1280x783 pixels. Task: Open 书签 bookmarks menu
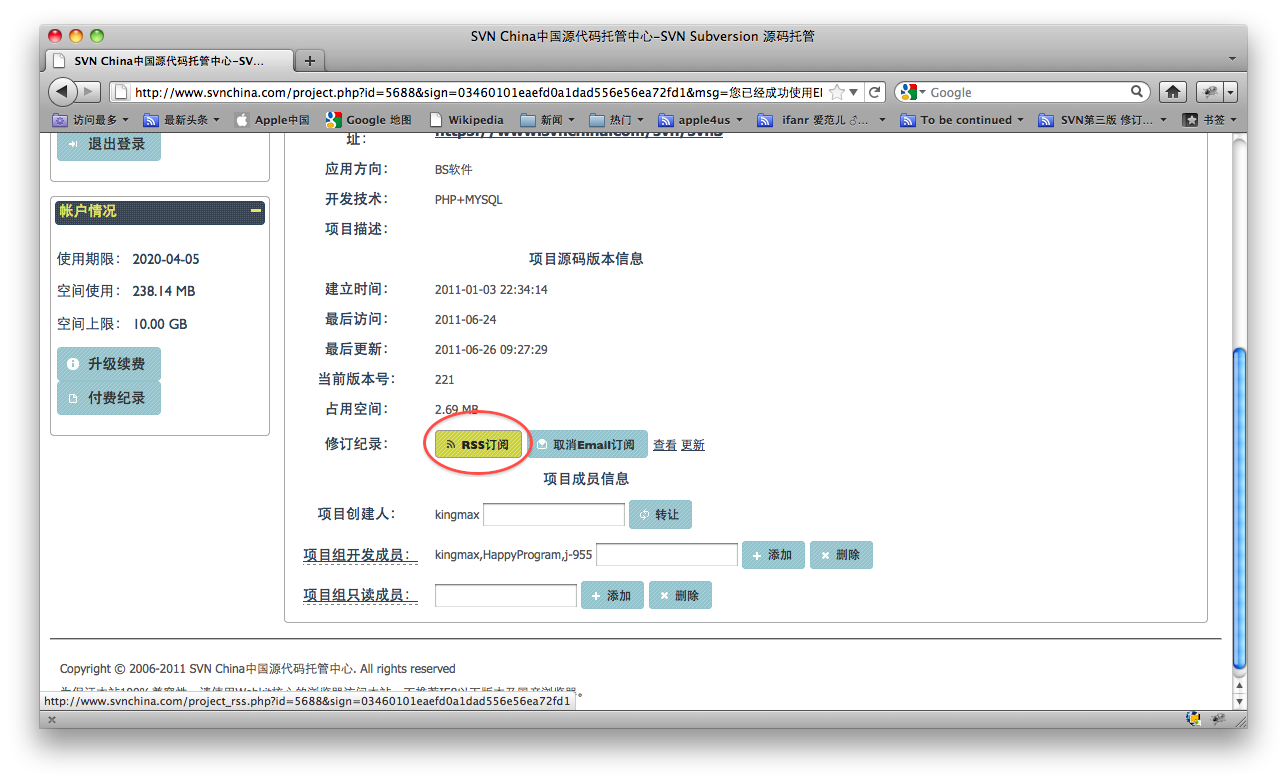tap(1210, 120)
